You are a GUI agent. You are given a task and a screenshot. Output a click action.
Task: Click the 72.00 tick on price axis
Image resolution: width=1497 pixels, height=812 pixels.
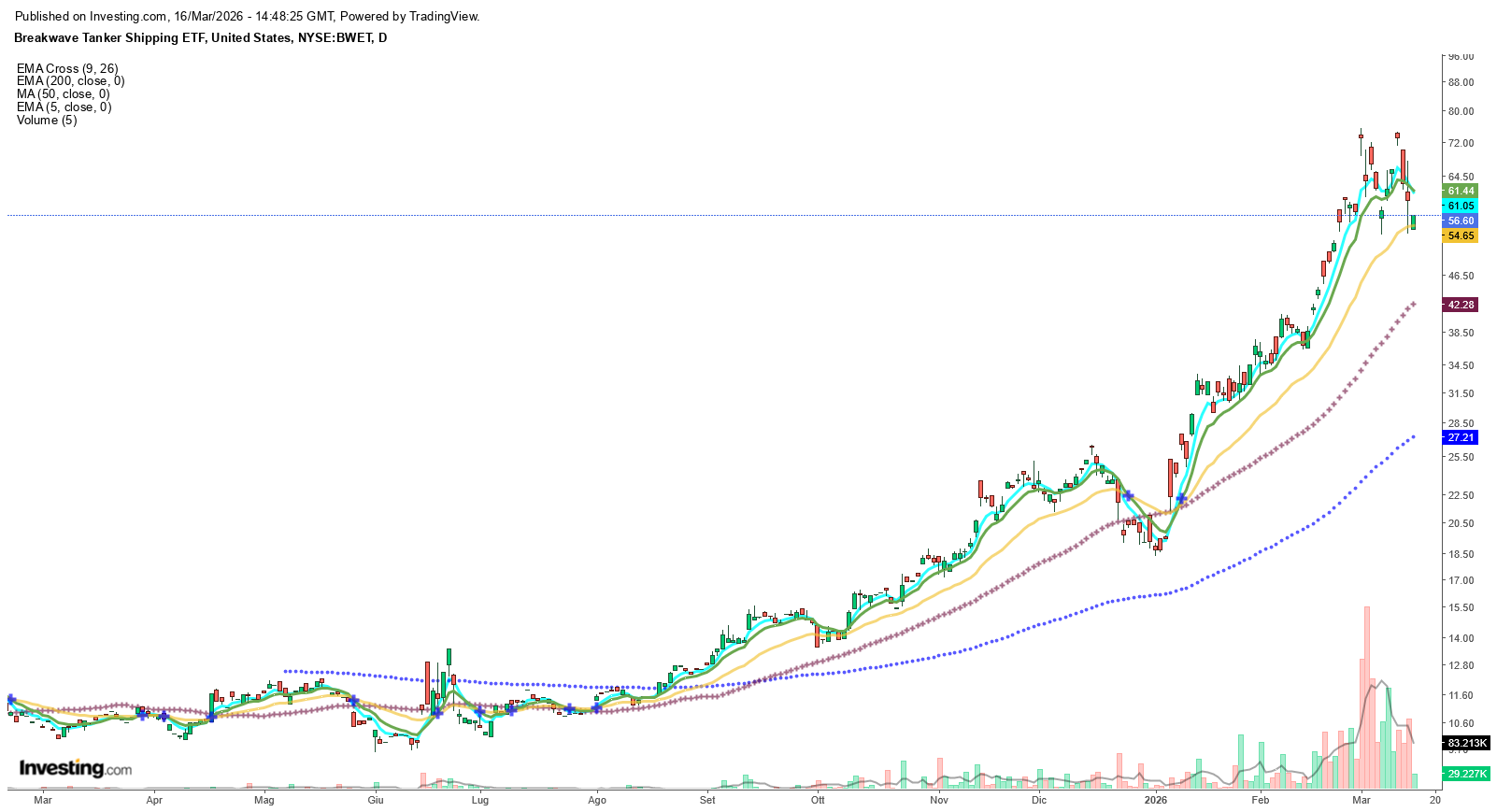(x=1461, y=143)
